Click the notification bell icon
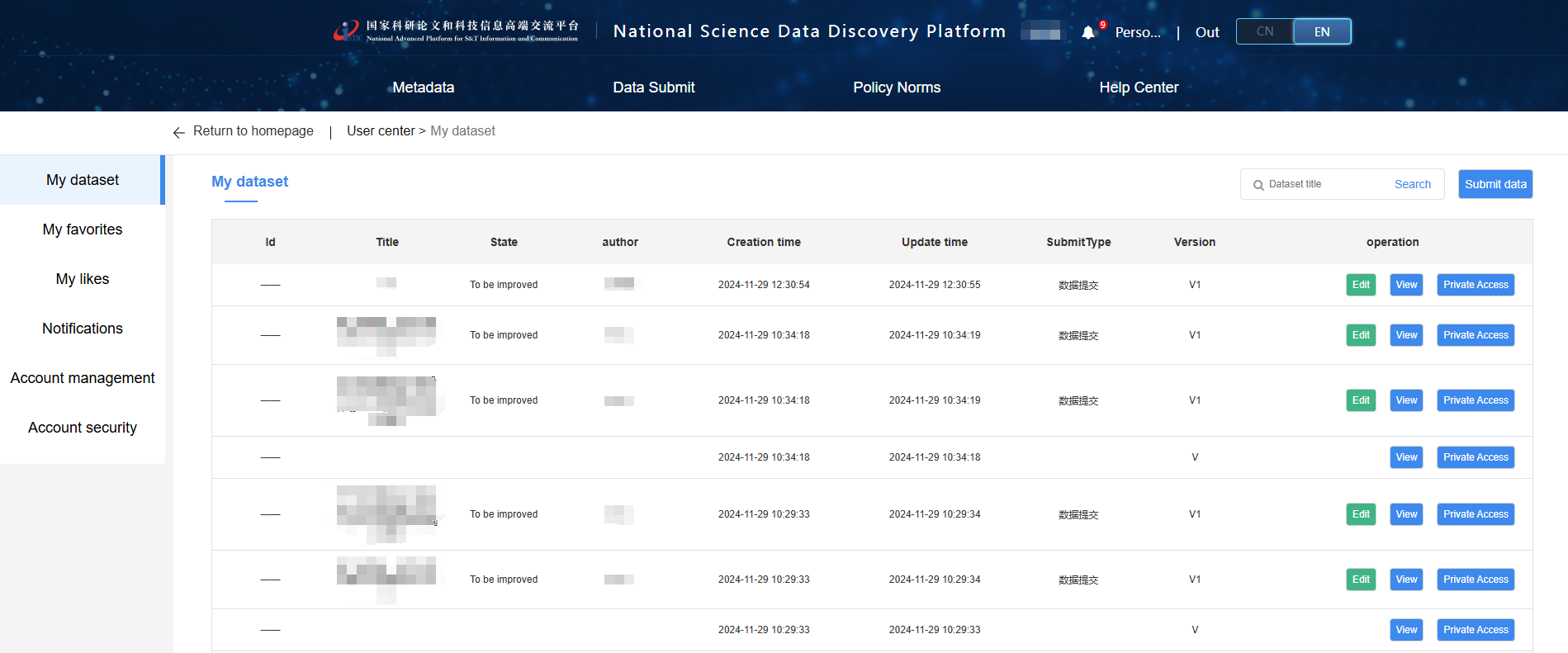 (1088, 32)
